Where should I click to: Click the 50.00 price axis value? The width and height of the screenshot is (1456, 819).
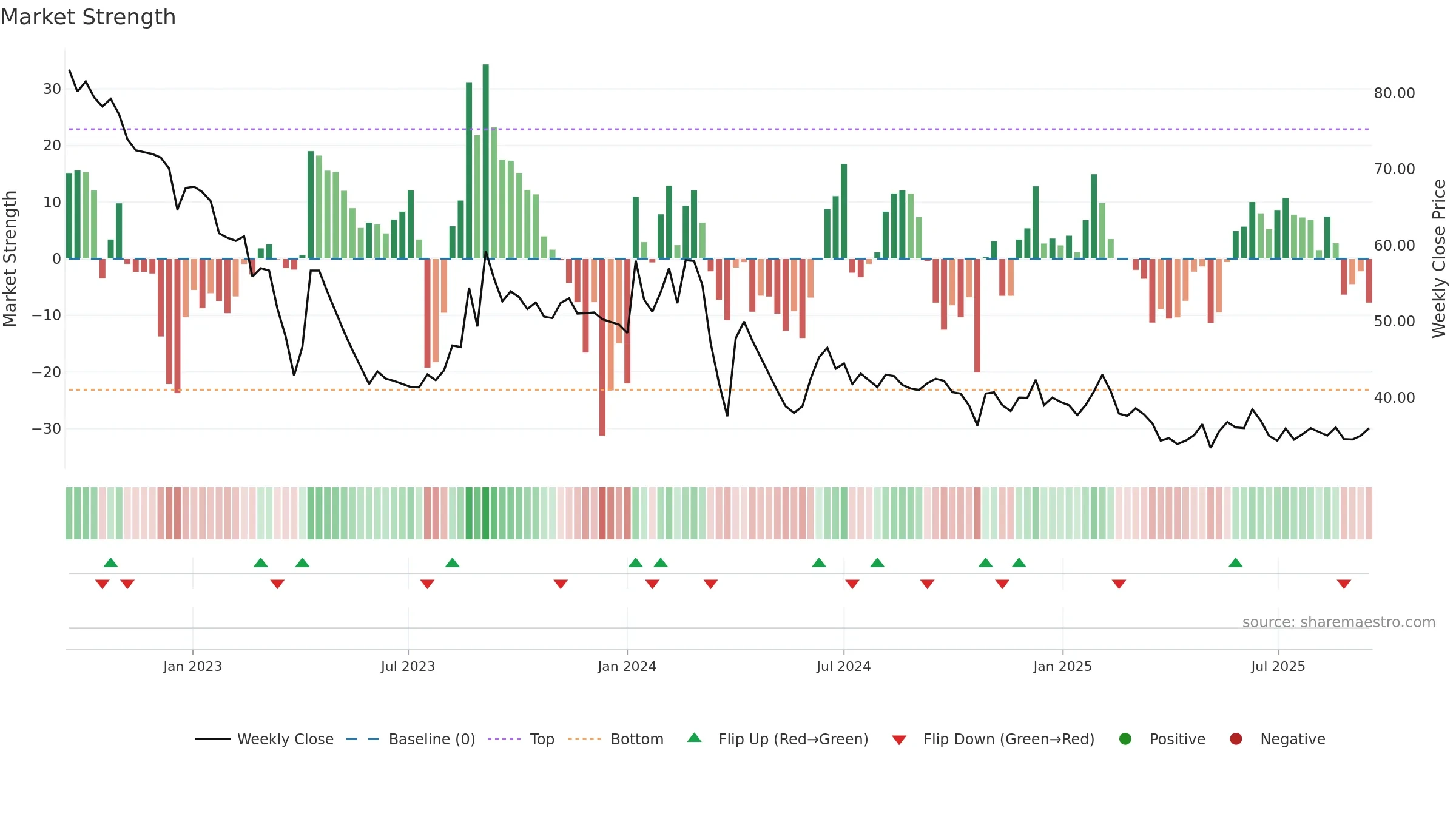pyautogui.click(x=1394, y=321)
